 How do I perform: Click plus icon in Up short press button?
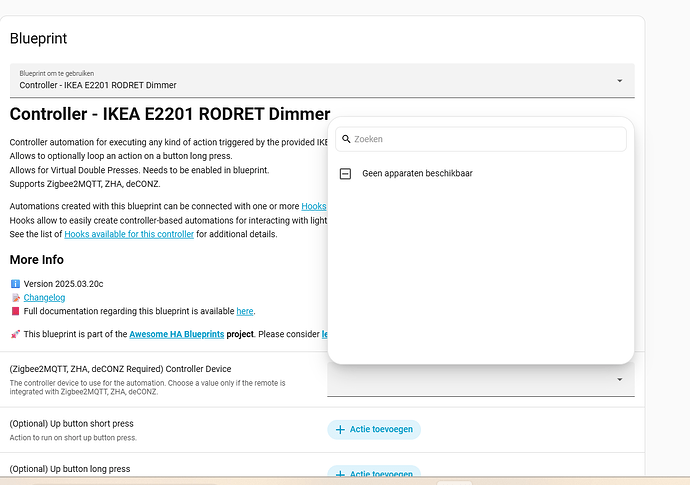340,430
